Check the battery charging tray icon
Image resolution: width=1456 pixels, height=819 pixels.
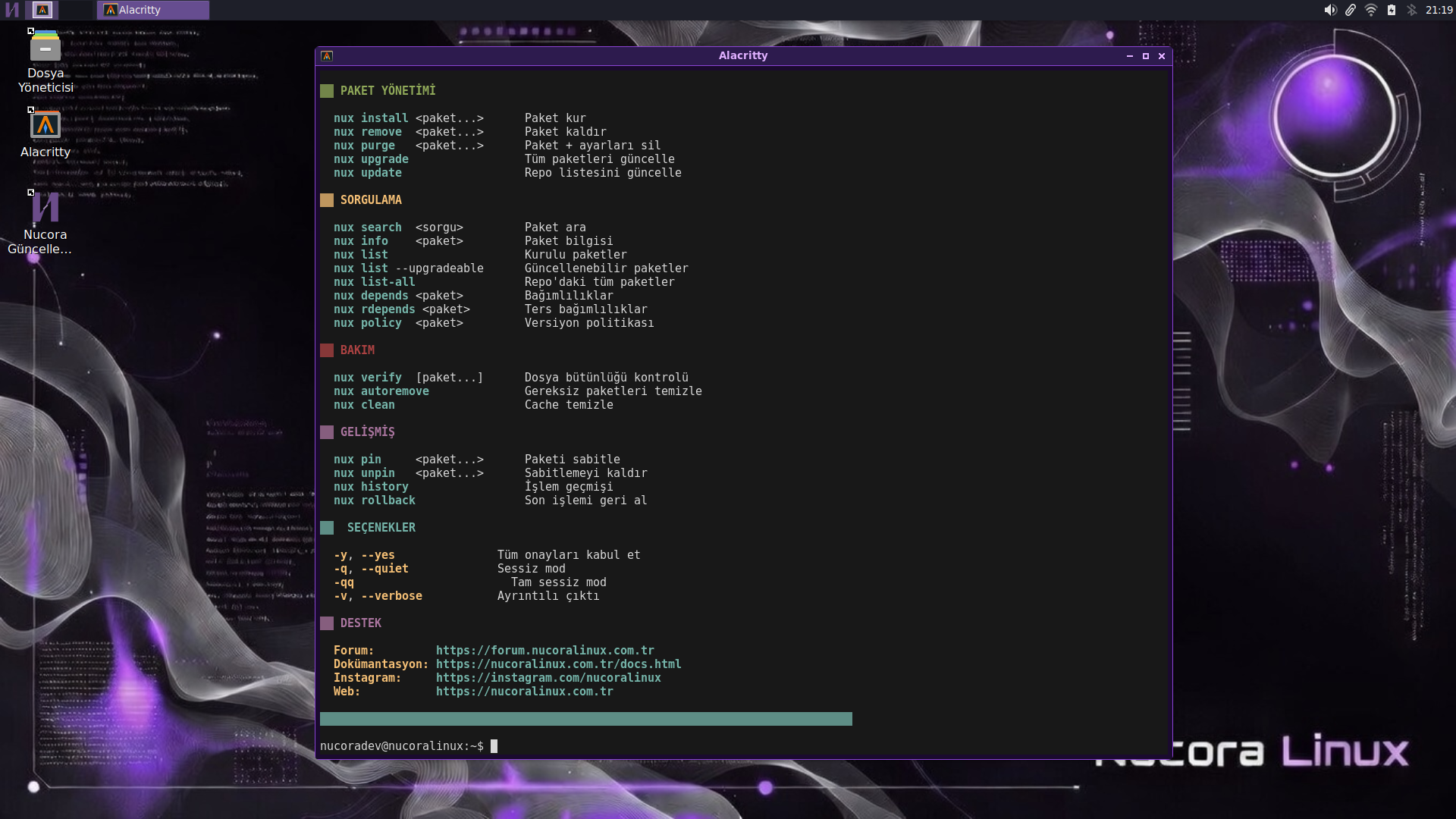click(x=1392, y=10)
